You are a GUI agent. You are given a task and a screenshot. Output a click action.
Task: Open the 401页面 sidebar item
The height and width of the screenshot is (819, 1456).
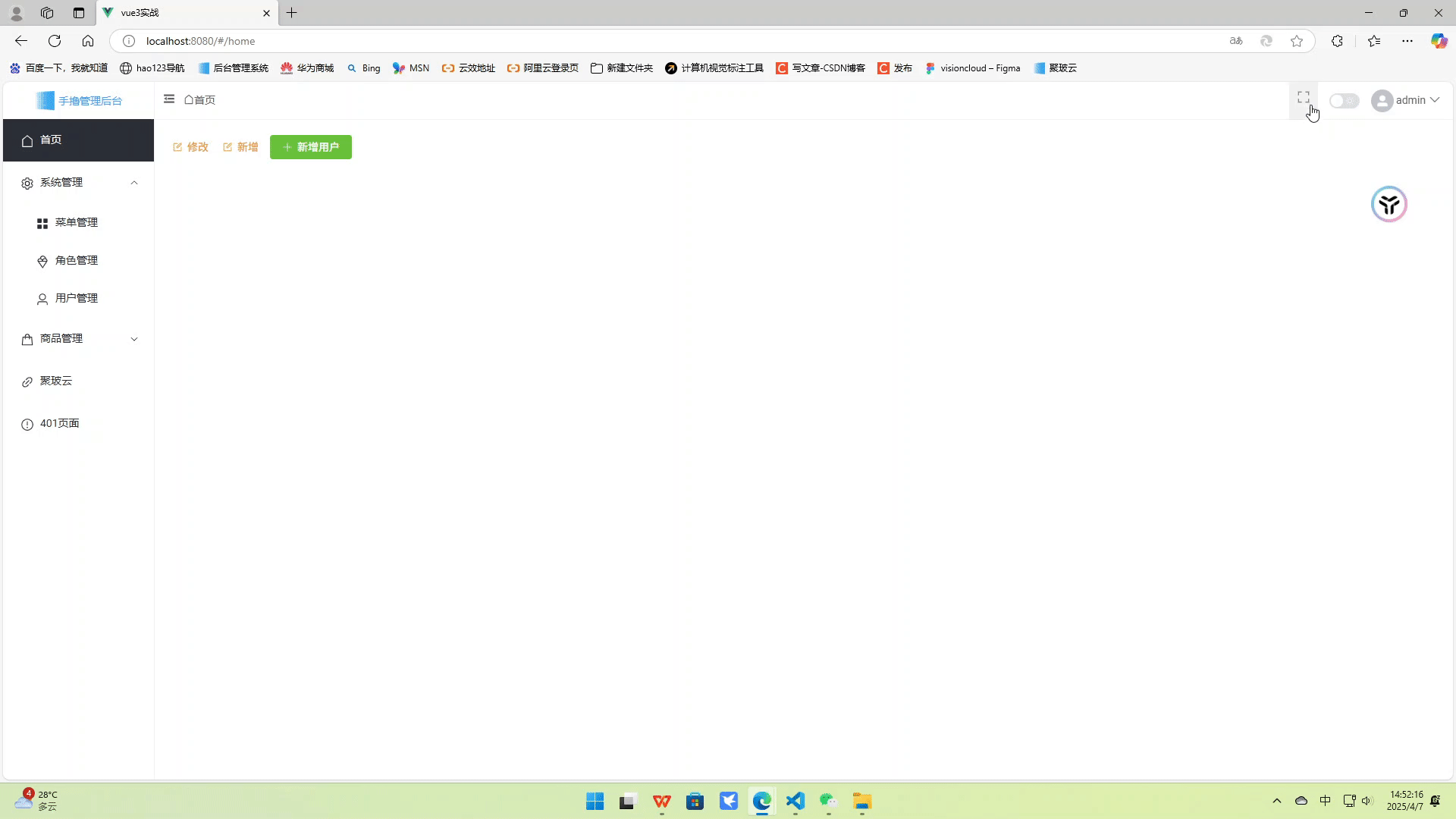[59, 424]
